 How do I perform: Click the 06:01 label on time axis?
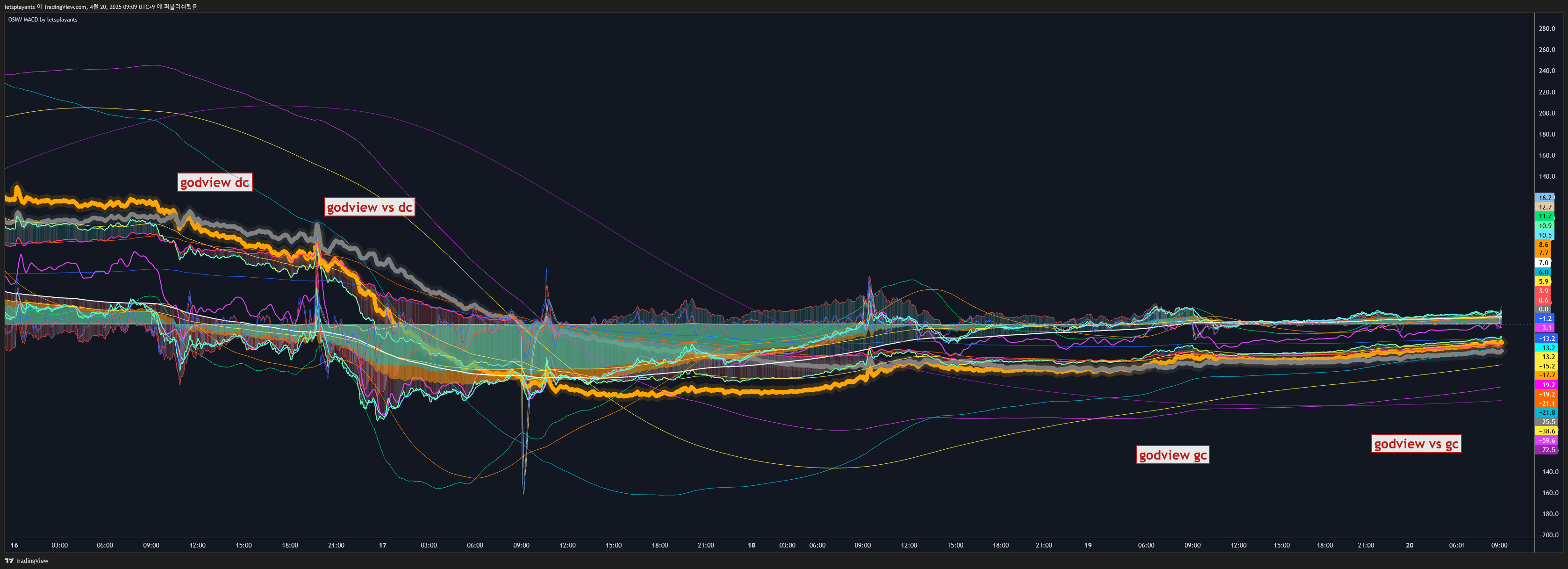[x=1457, y=545]
